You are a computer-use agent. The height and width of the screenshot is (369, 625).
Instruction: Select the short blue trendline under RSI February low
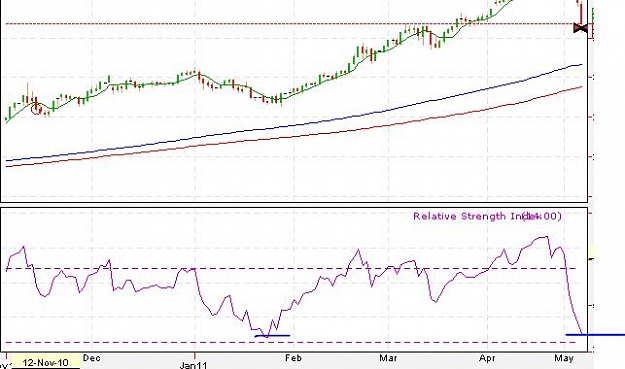272,336
